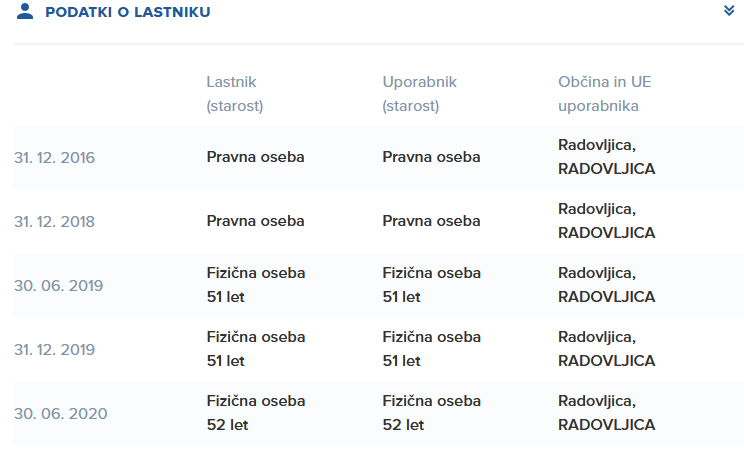Click the date 30. 06. 2019

58,286
